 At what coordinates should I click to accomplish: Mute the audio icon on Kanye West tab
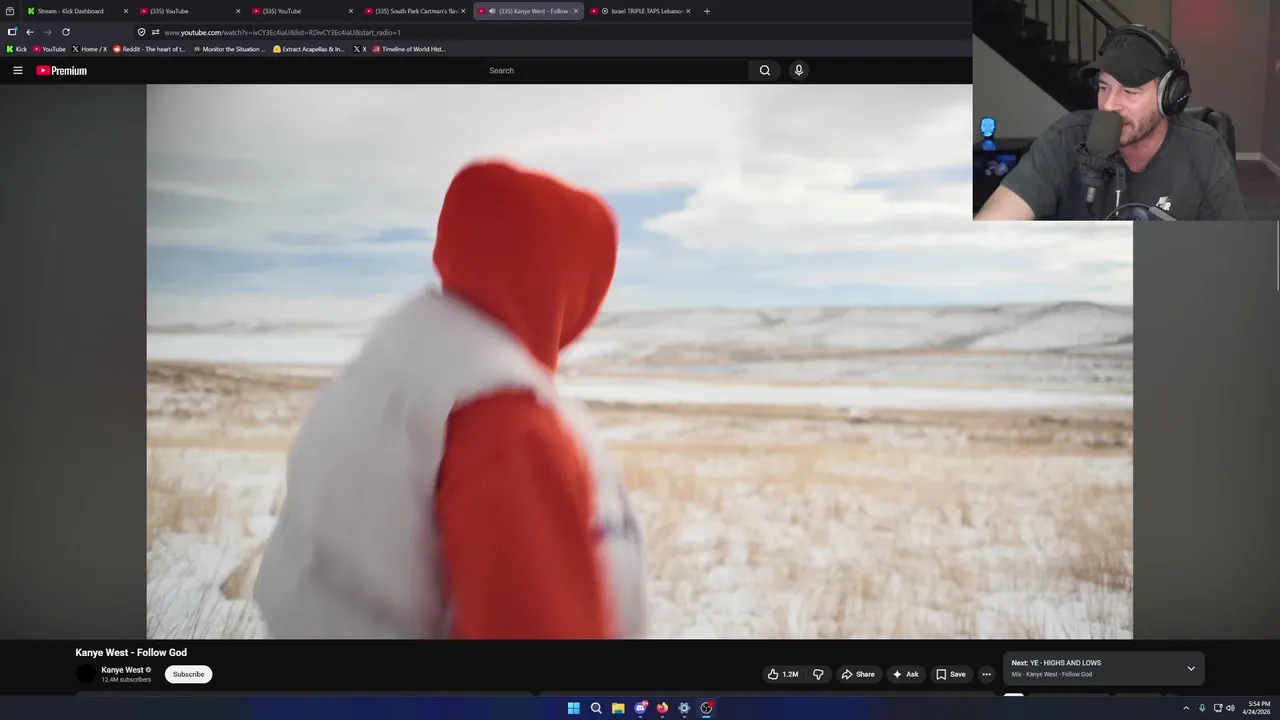click(x=492, y=11)
